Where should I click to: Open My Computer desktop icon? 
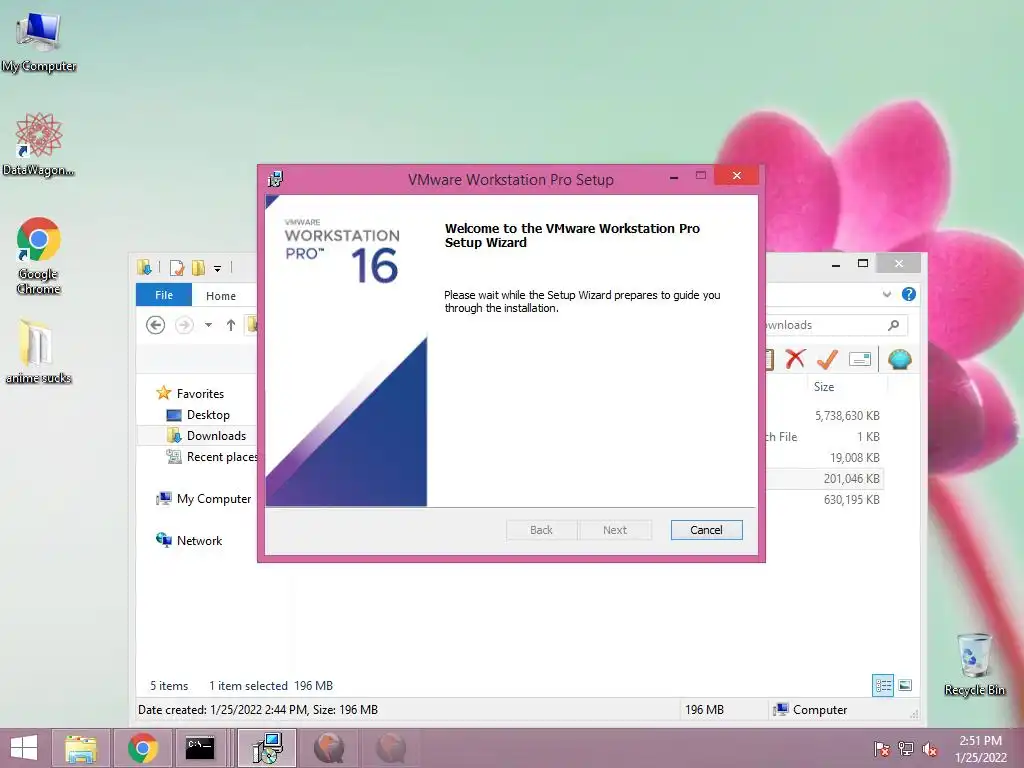tap(39, 41)
